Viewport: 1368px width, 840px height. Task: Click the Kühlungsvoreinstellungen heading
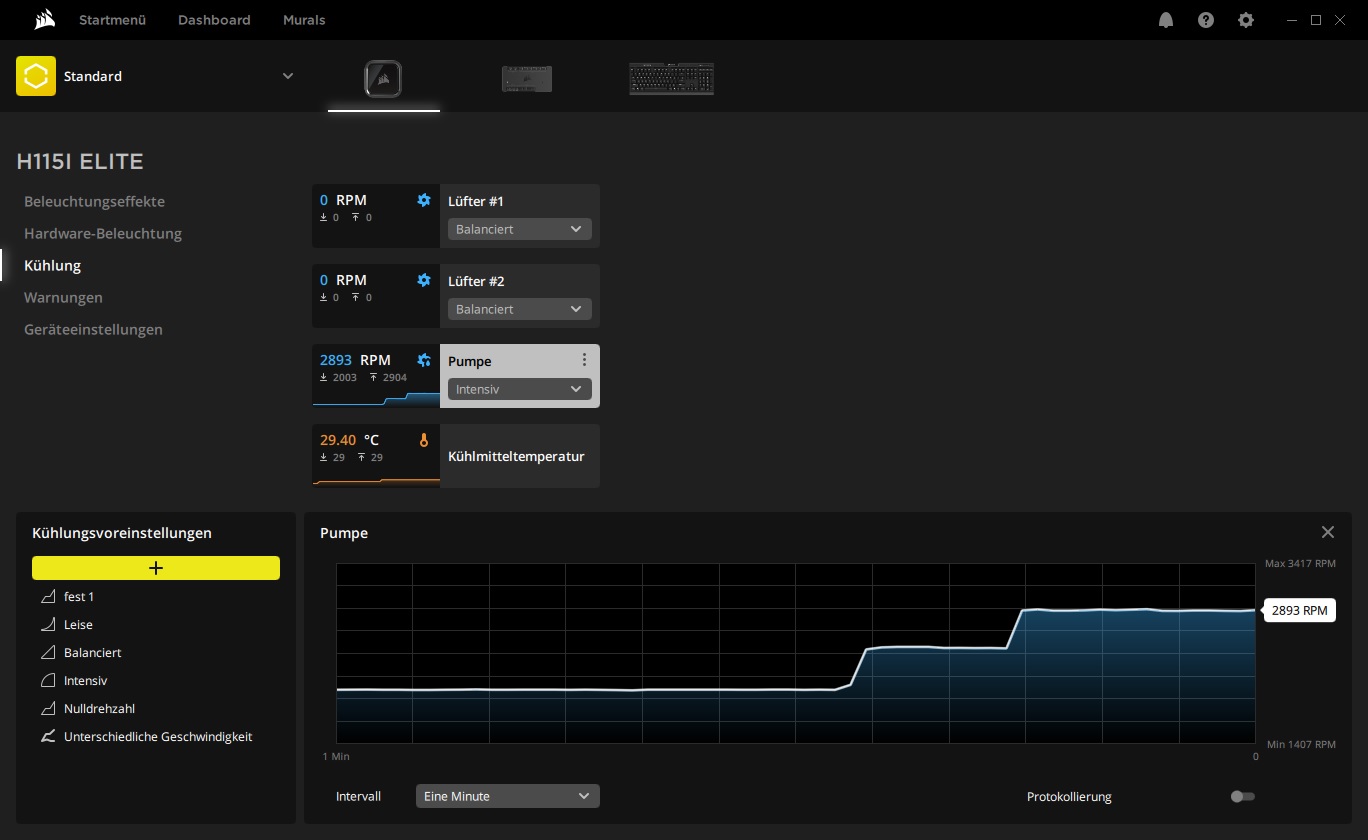(x=122, y=533)
